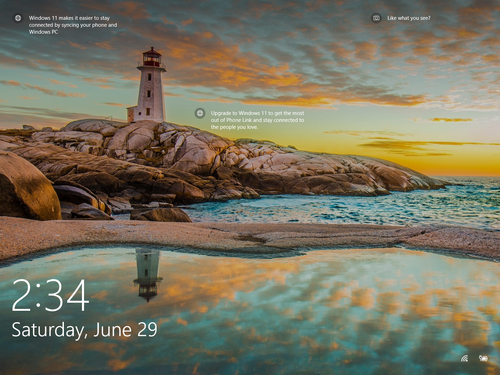Open the 'Upgrade to Windows 11' Phone Link text
Viewport: 500px width, 375px height.
(257, 120)
